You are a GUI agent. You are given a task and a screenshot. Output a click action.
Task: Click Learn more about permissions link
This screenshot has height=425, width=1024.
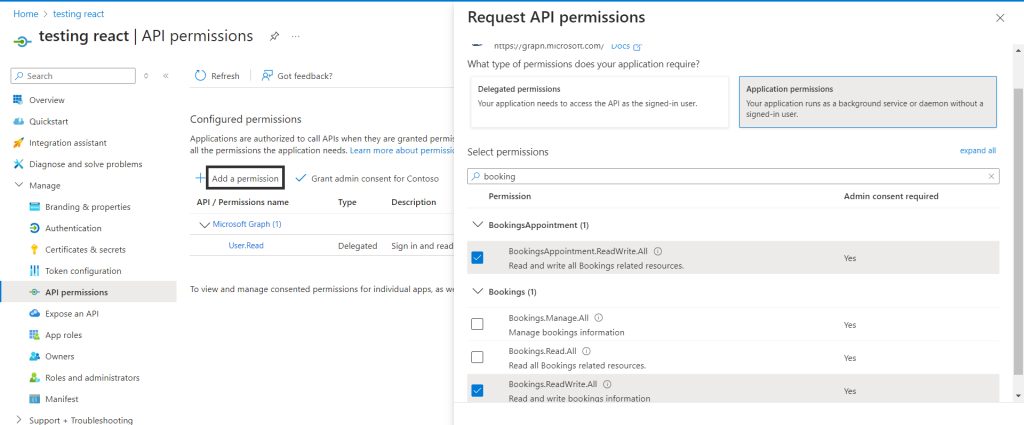coord(402,150)
